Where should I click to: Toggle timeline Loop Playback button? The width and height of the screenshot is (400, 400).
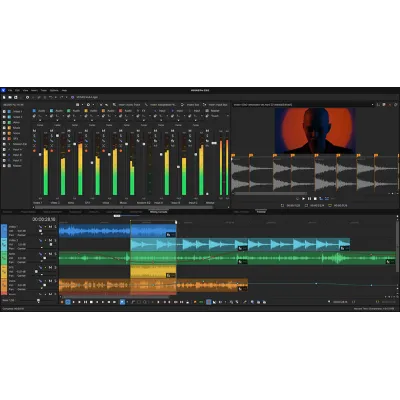point(68,302)
